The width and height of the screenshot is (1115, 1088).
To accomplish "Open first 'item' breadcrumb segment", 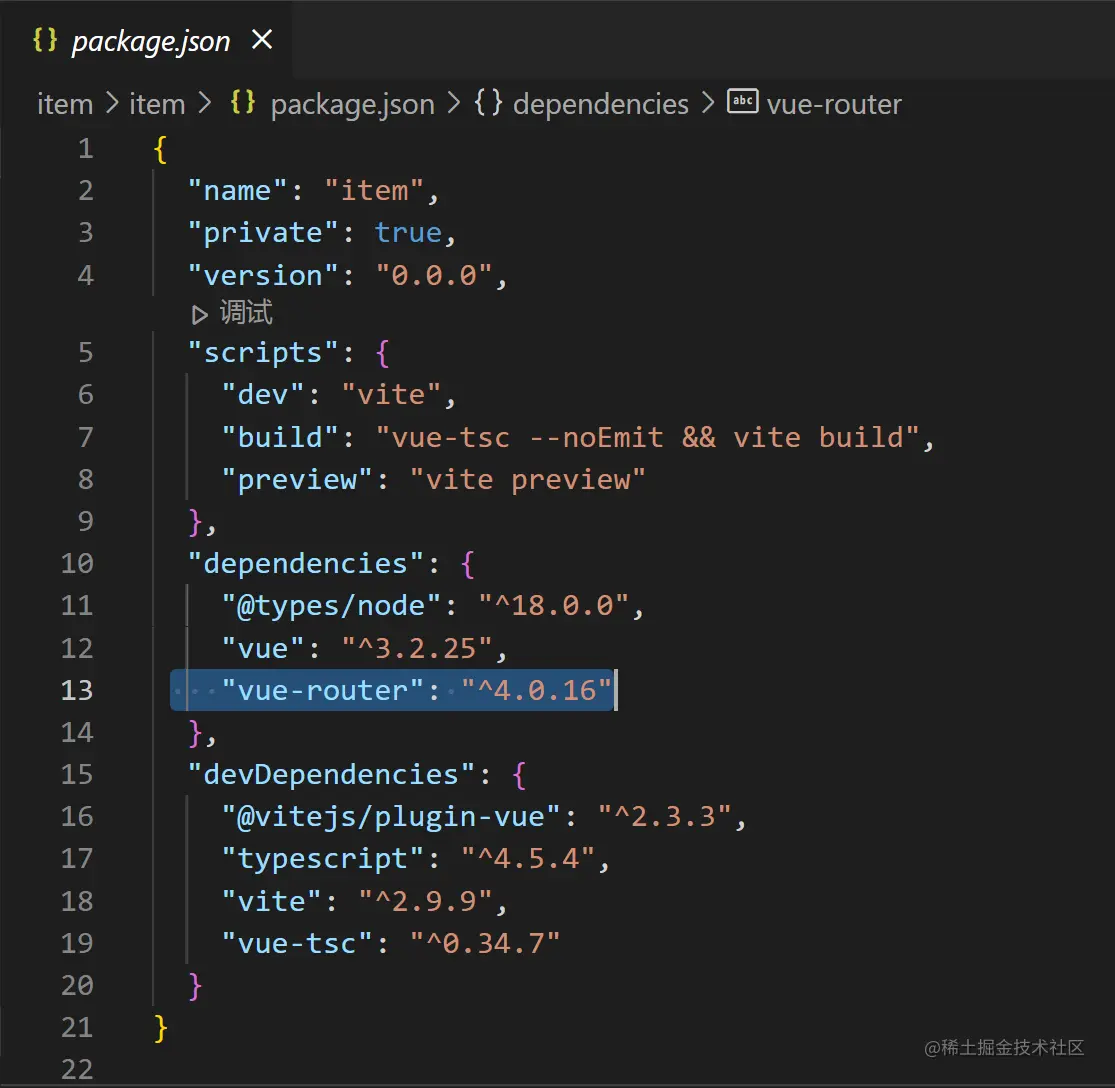I will (x=65, y=105).
